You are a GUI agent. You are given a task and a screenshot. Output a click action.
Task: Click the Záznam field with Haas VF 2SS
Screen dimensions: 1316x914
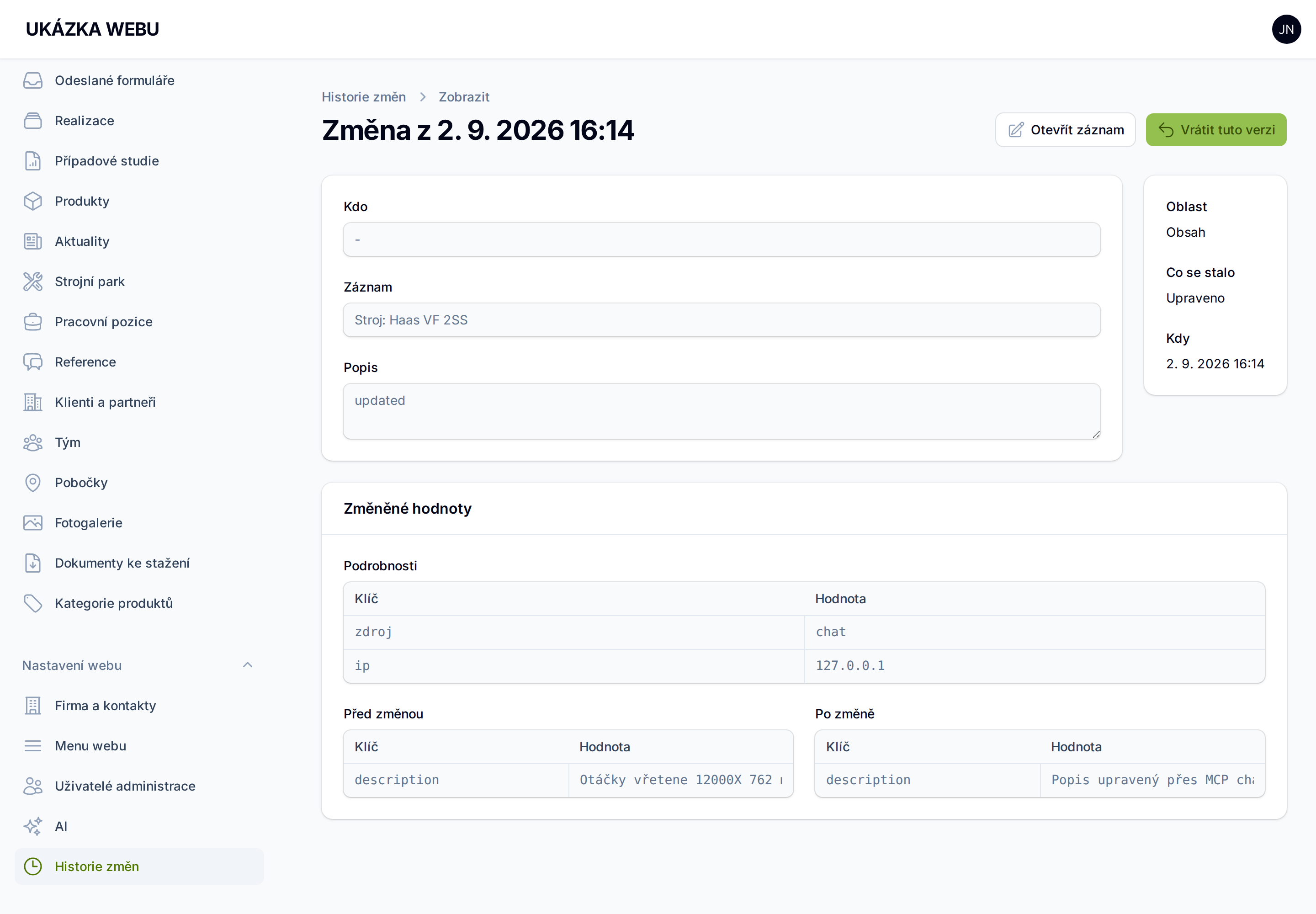click(722, 320)
